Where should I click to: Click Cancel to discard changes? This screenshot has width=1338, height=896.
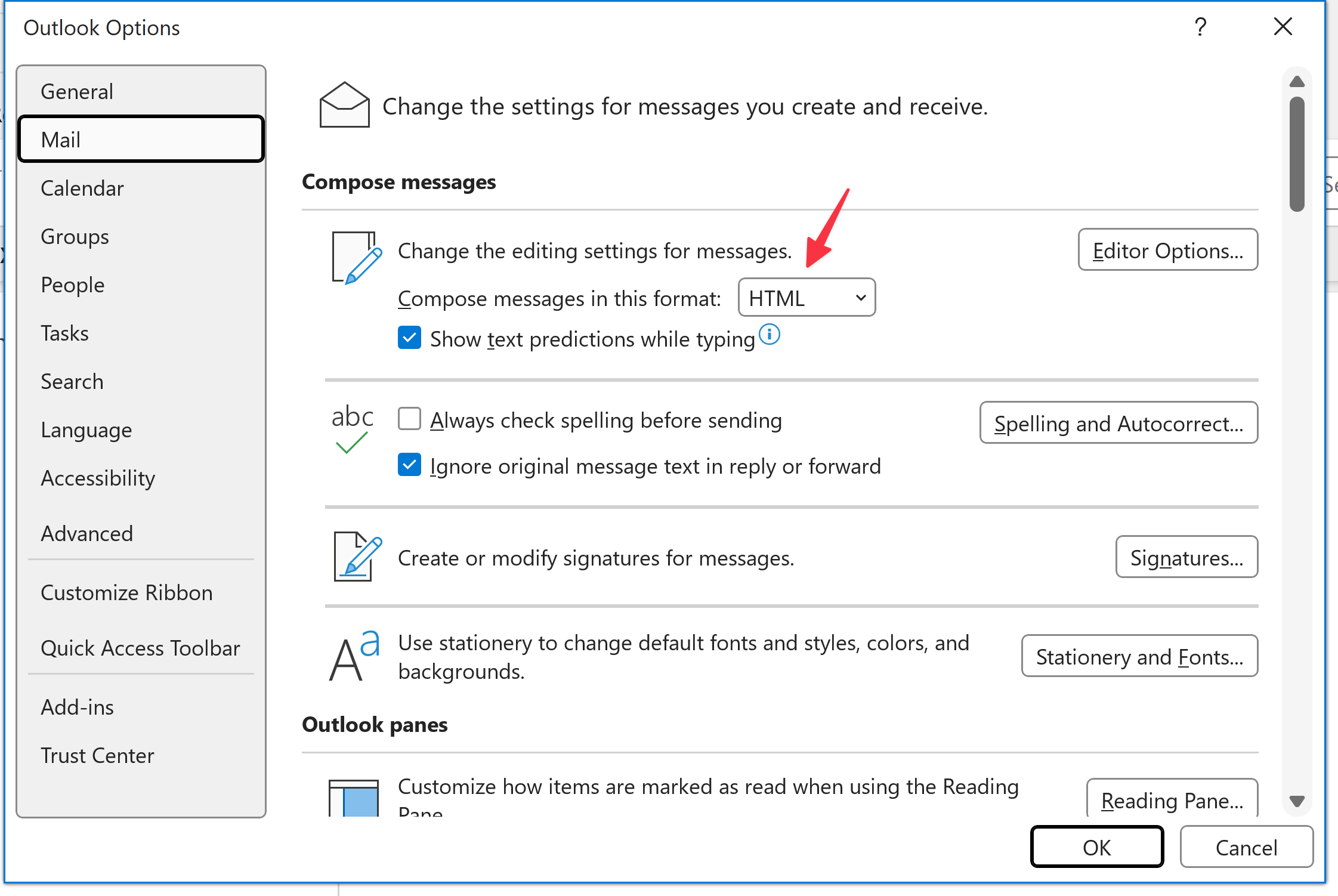[x=1246, y=847]
